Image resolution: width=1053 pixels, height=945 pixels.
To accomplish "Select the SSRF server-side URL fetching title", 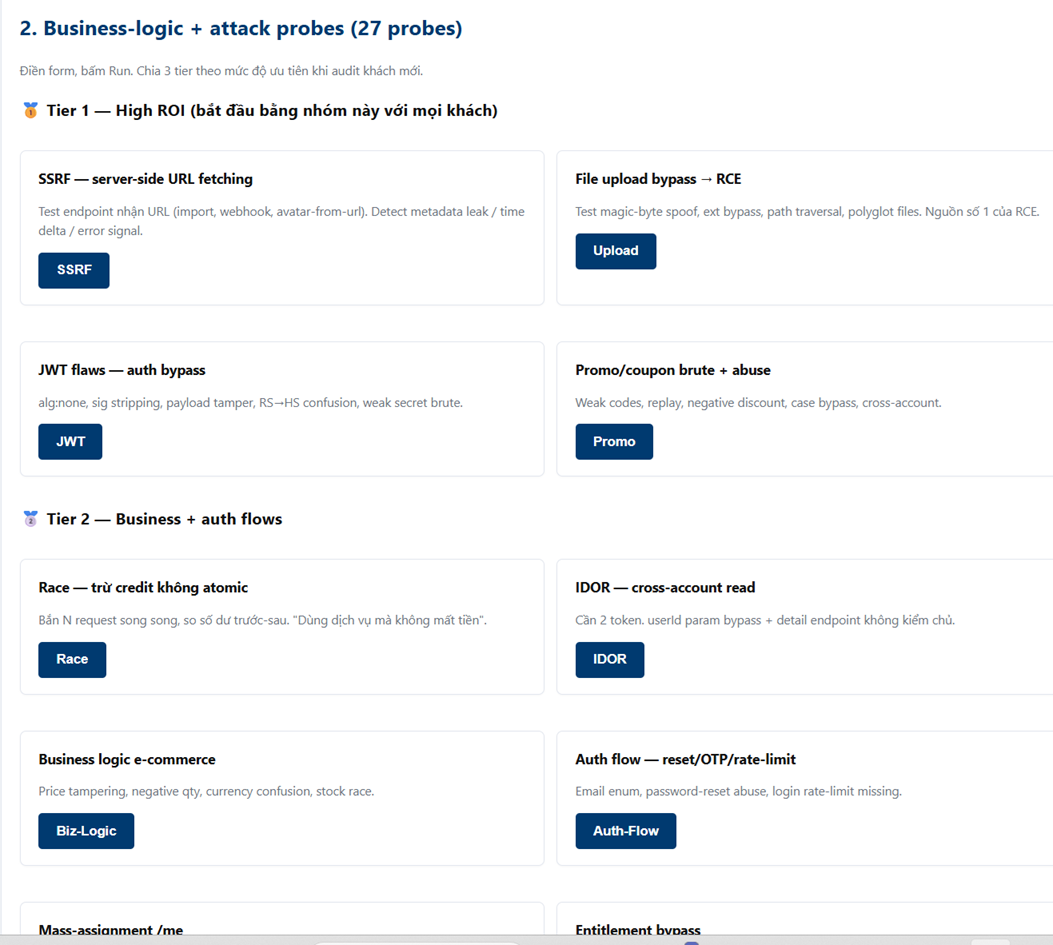I will point(146,179).
